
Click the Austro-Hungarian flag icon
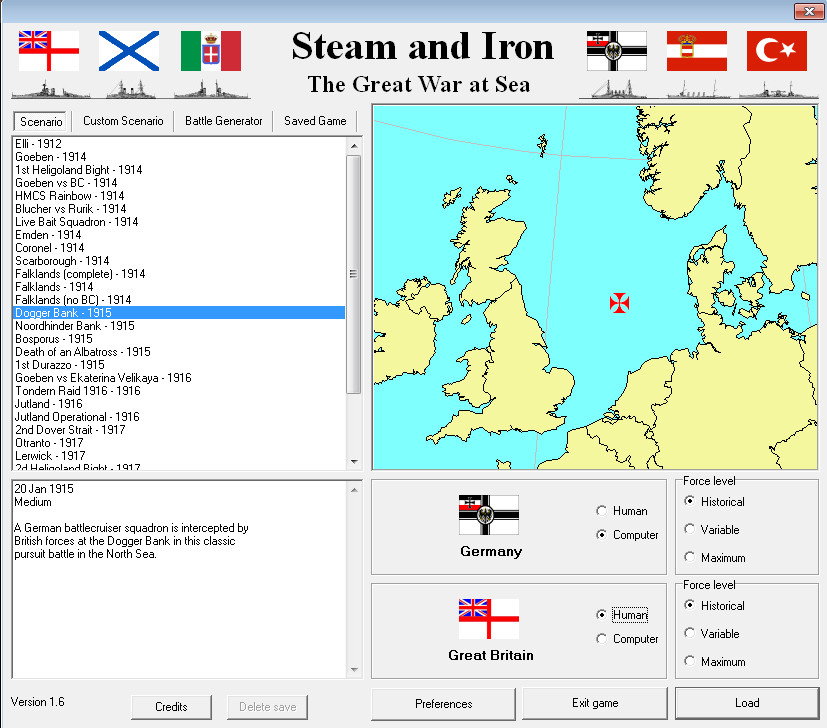(x=696, y=51)
